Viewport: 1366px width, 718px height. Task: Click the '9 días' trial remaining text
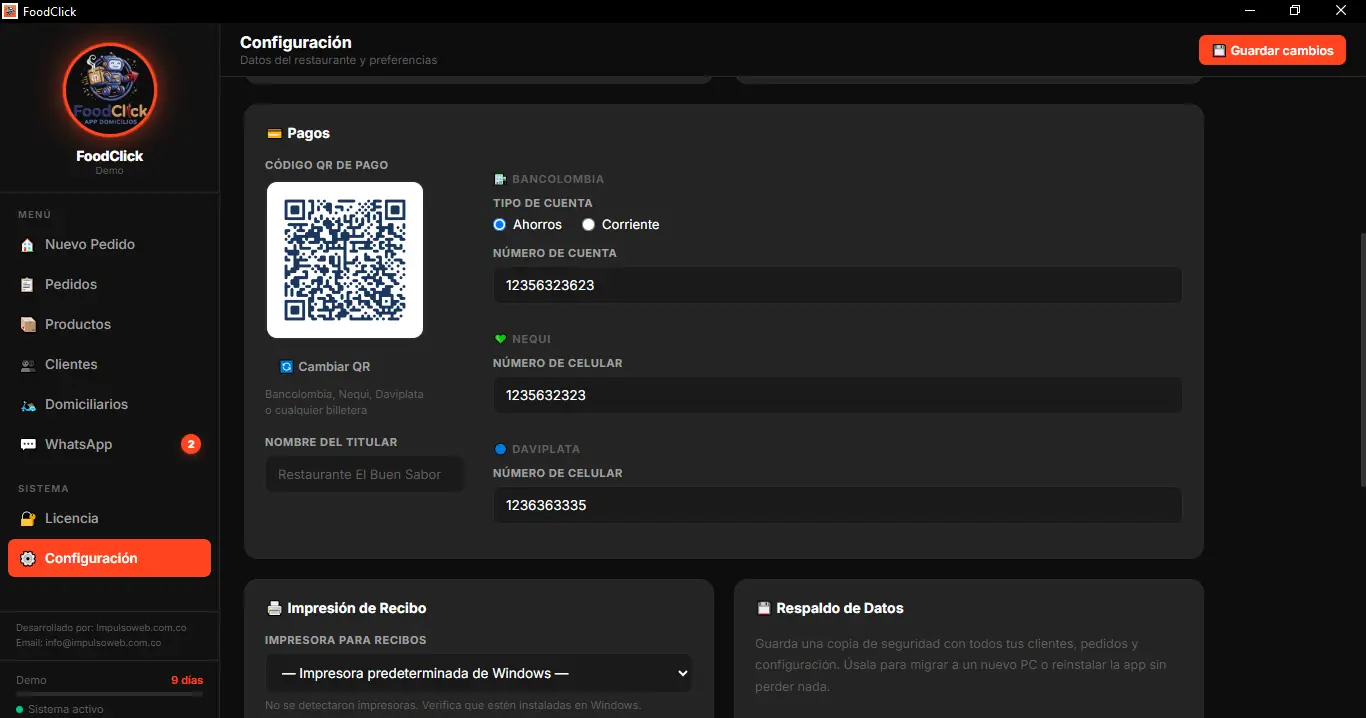coord(187,680)
